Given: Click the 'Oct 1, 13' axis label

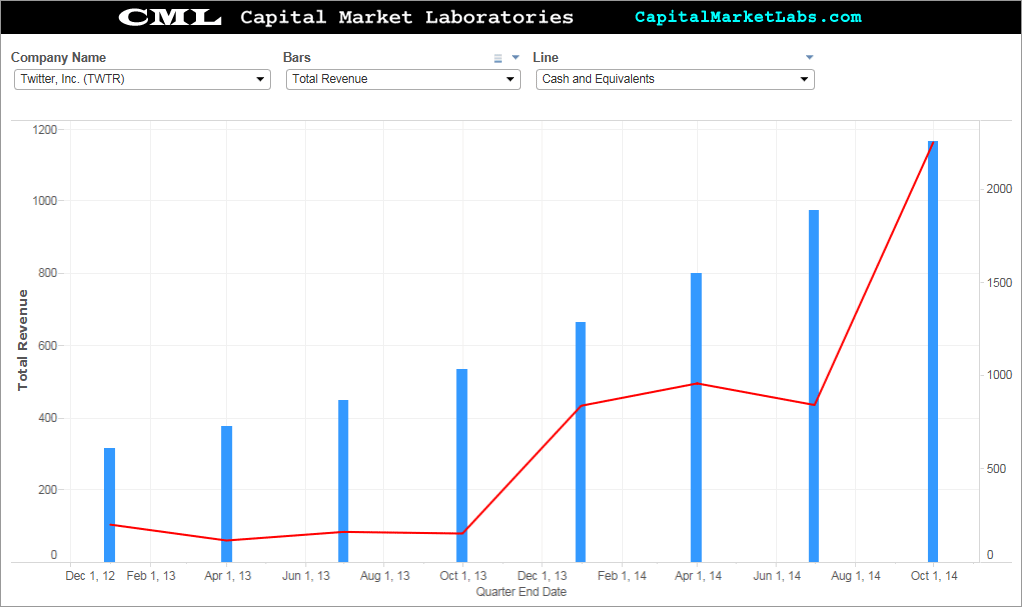Looking at the screenshot, I should tap(463, 576).
